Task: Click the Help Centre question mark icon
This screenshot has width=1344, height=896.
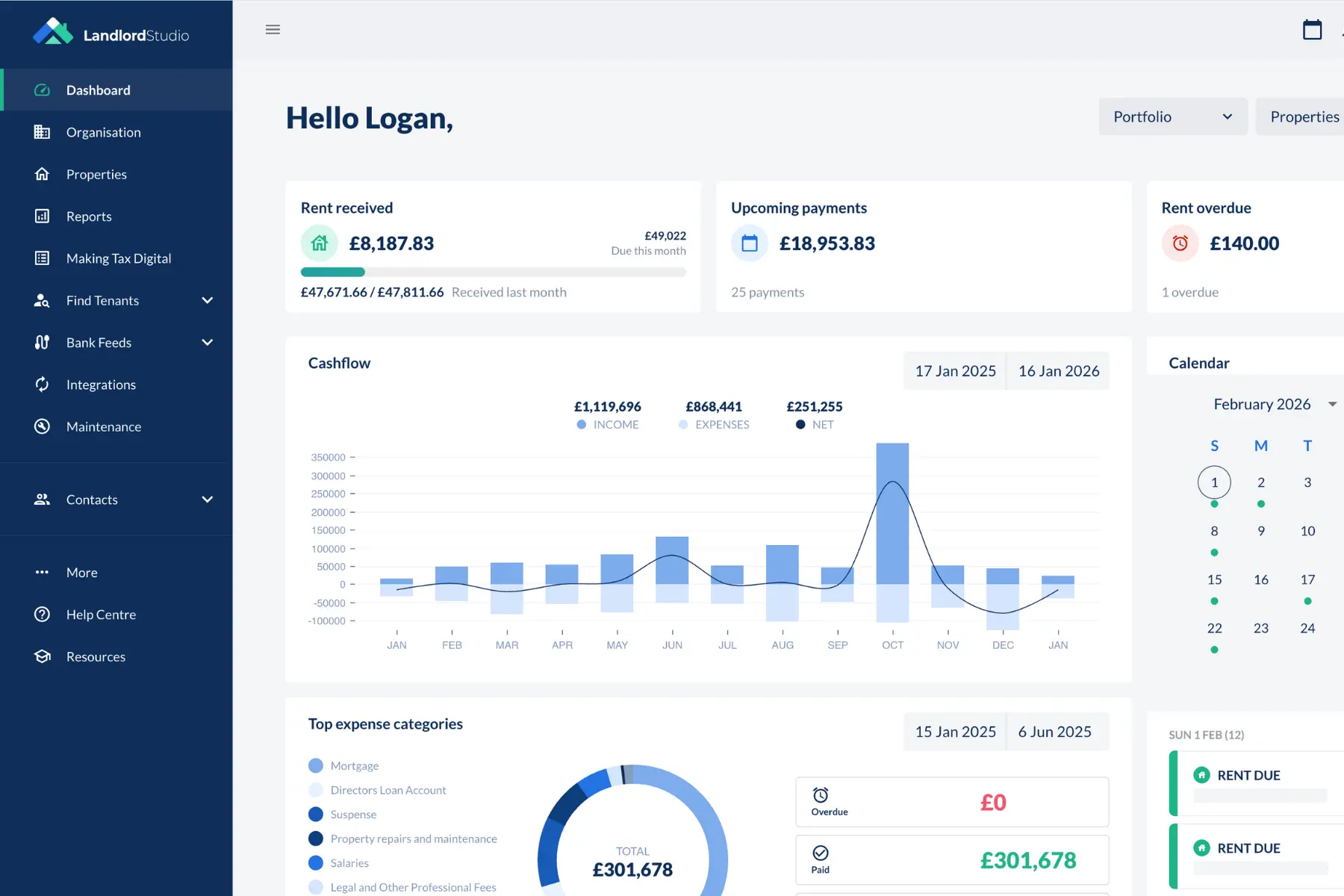Action: click(42, 615)
